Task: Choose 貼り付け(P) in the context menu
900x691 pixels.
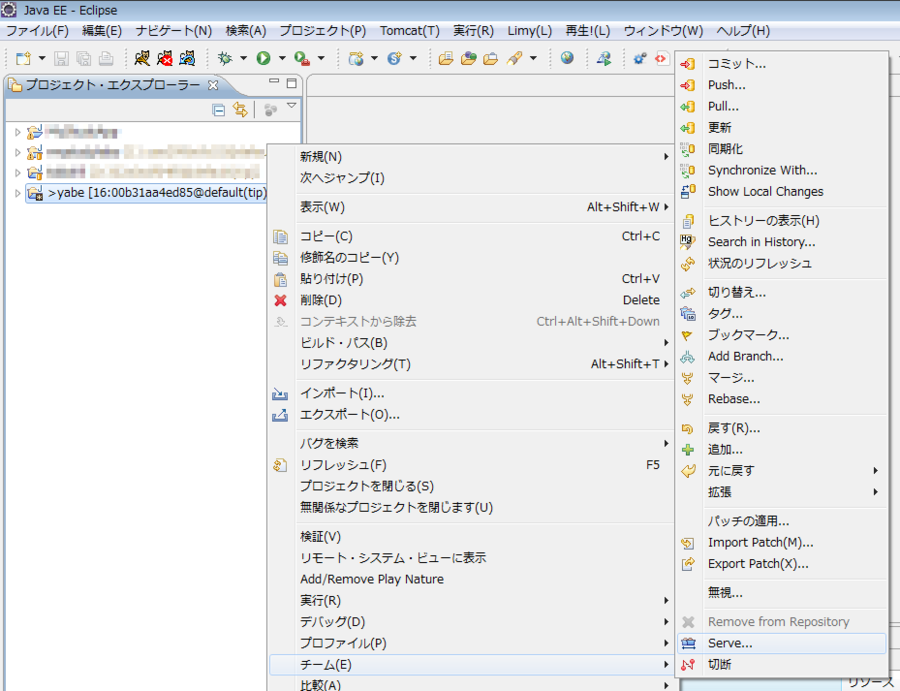Action: [471, 279]
